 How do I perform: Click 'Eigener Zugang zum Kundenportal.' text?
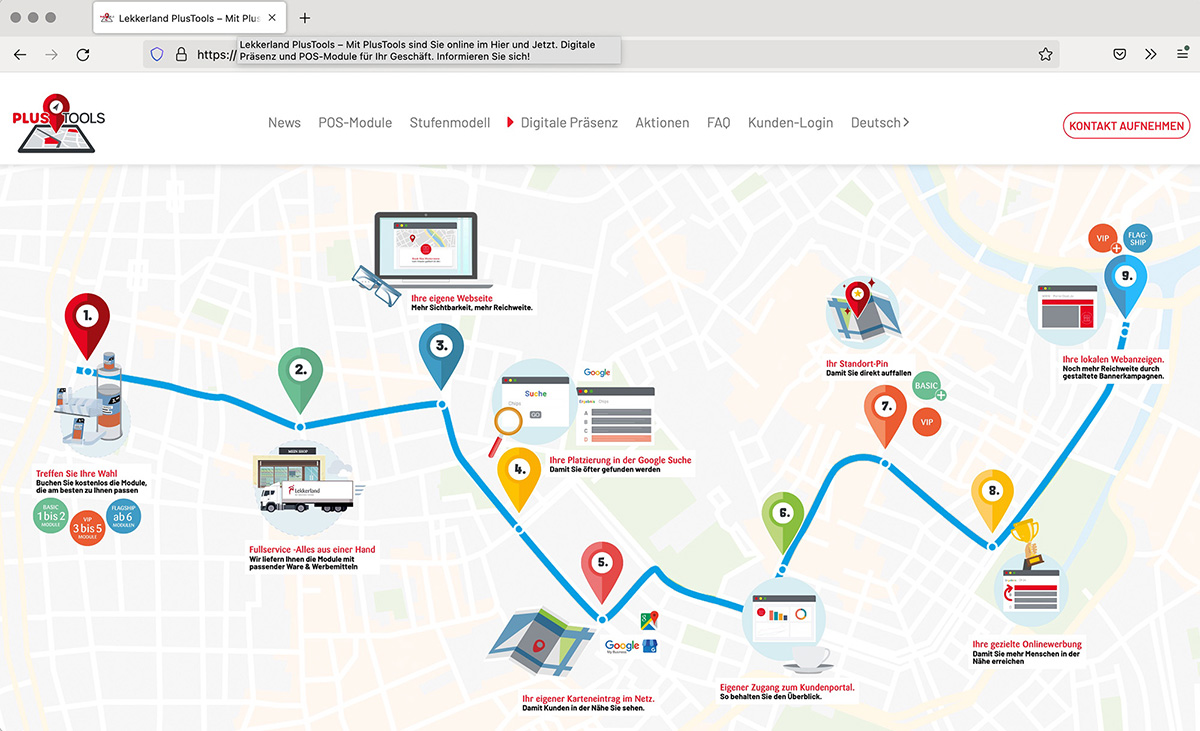(x=787, y=688)
